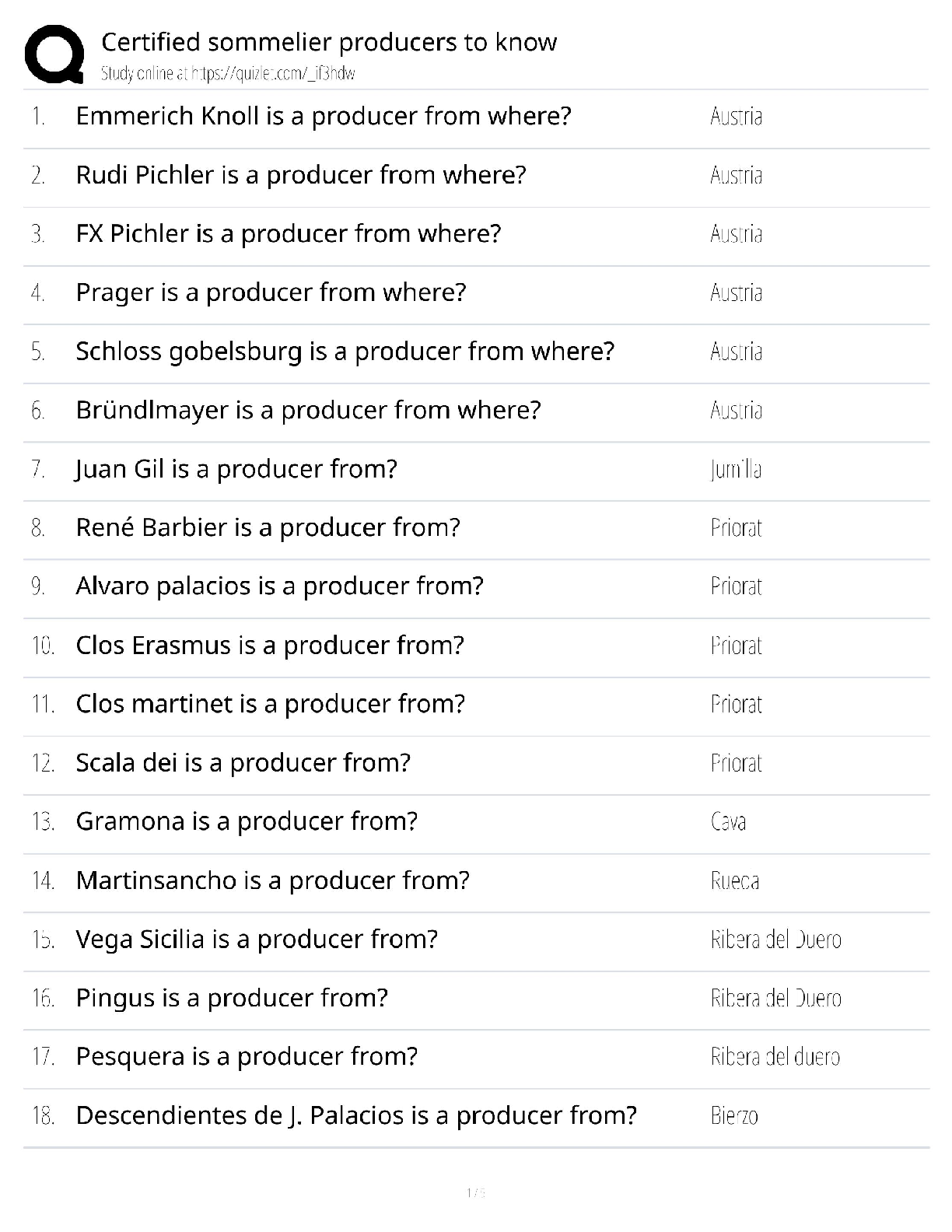
Task: Click the Quizlet Q logo icon
Action: [x=54, y=53]
